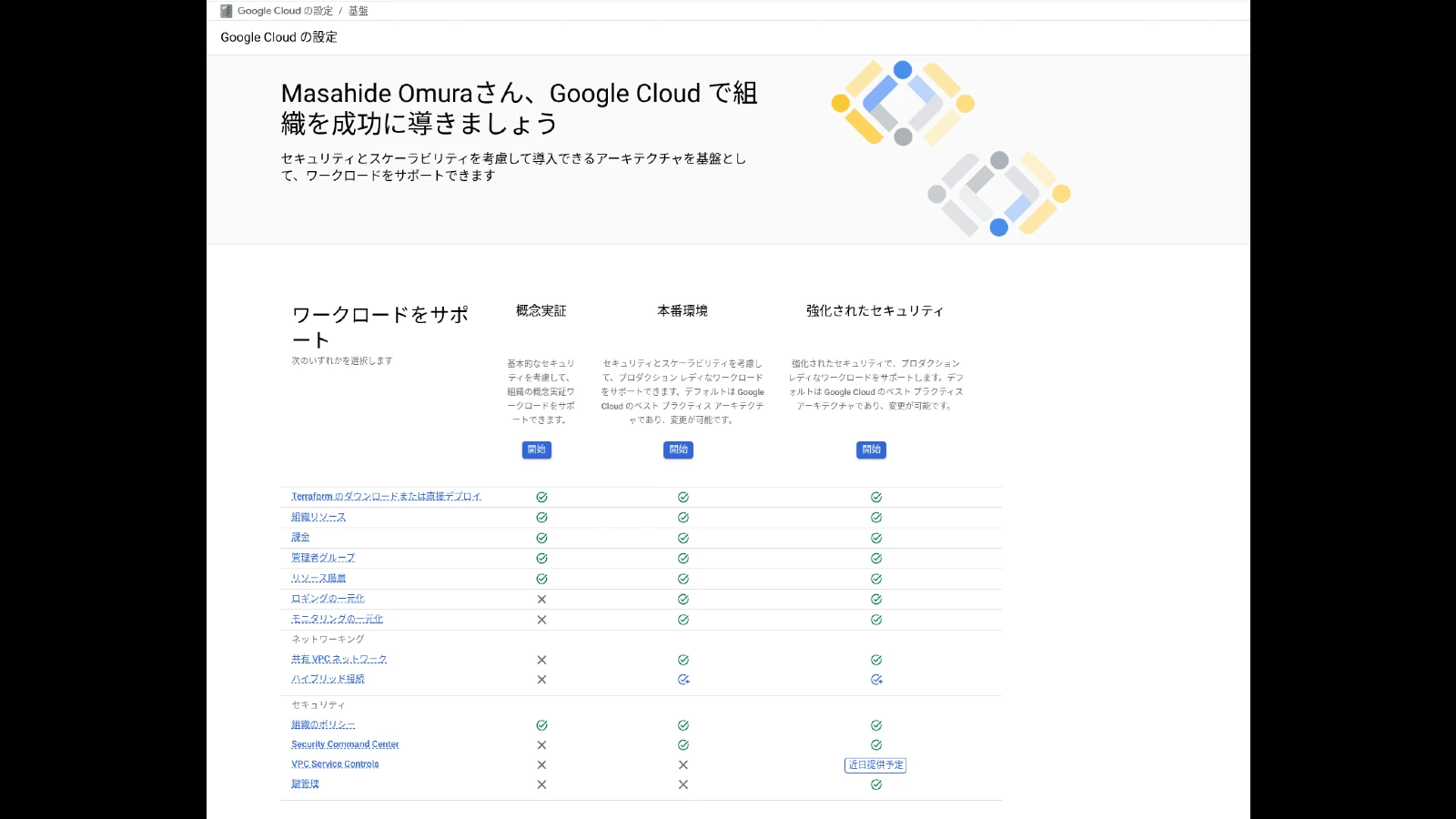Click the ハイブリッド接続 X icon under 概念実証
This screenshot has width=1456, height=819.
[541, 680]
